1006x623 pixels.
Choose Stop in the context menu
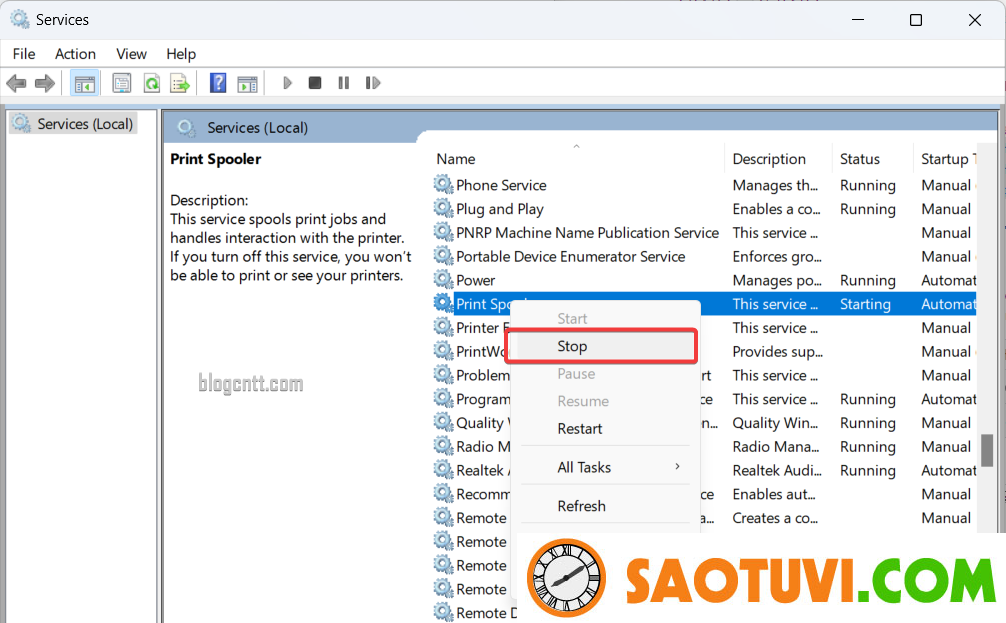point(601,346)
